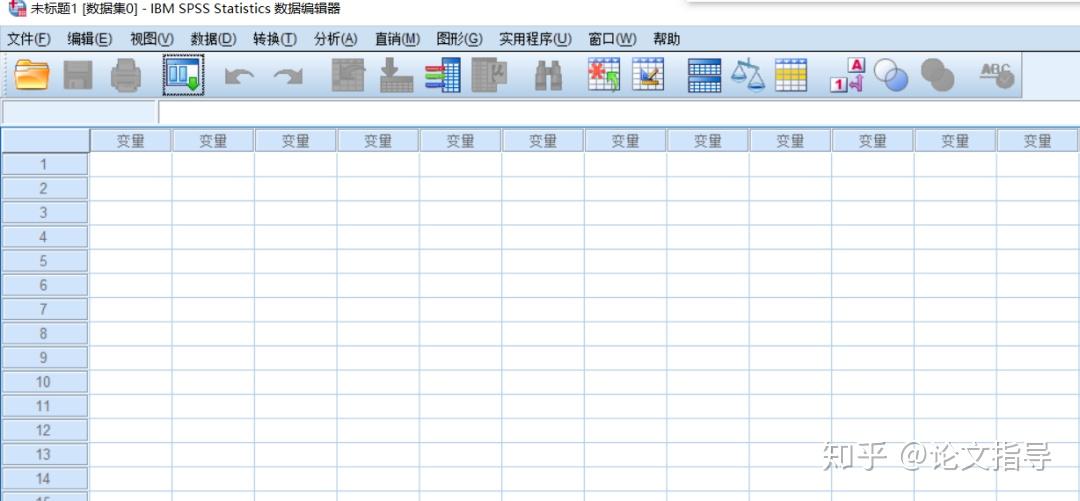
Task: Select row 8 header
Action: [x=44, y=333]
